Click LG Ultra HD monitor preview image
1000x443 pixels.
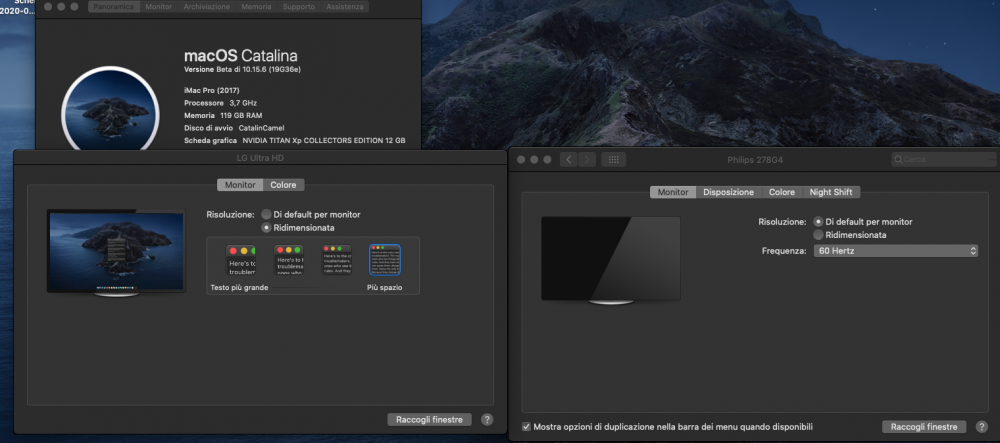click(116, 252)
